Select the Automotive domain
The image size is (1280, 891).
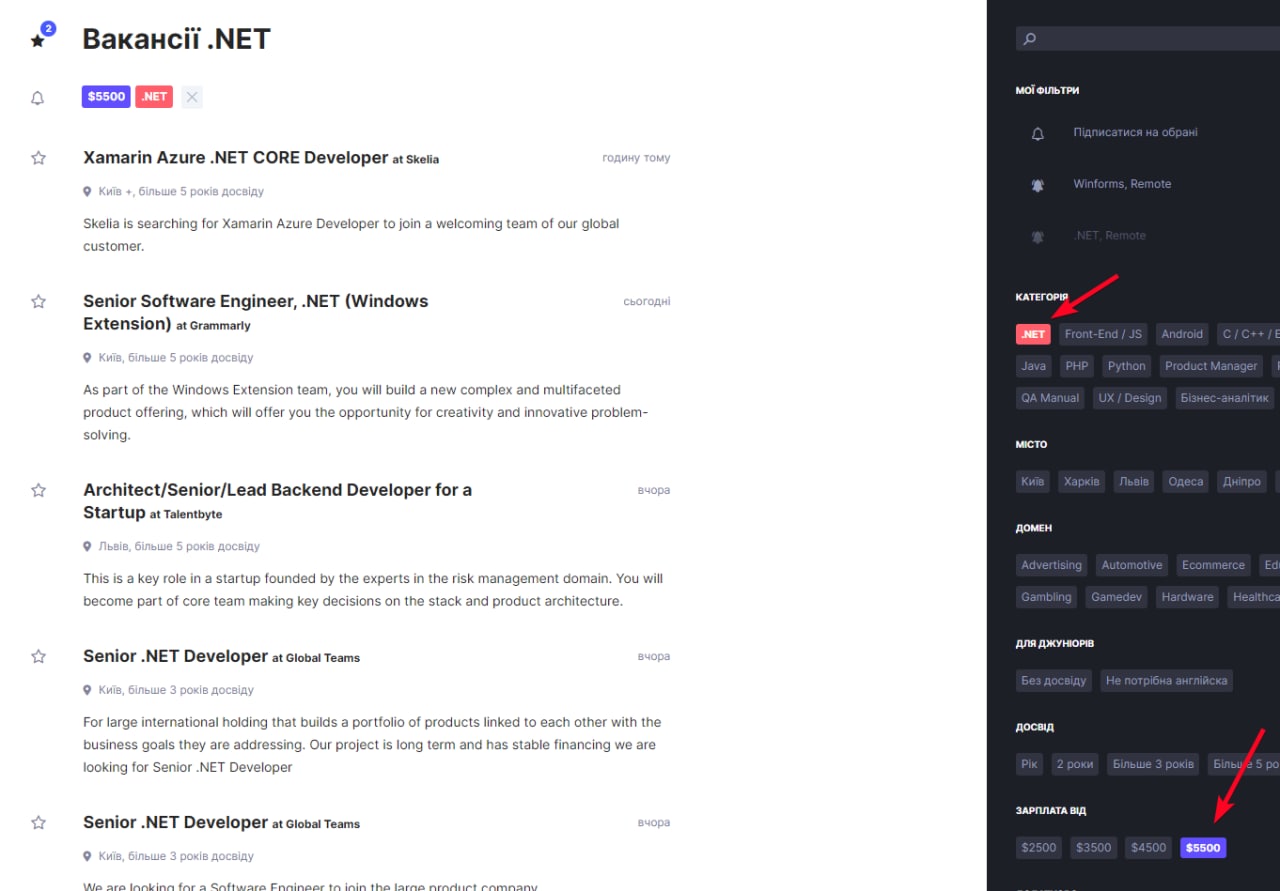1132,565
